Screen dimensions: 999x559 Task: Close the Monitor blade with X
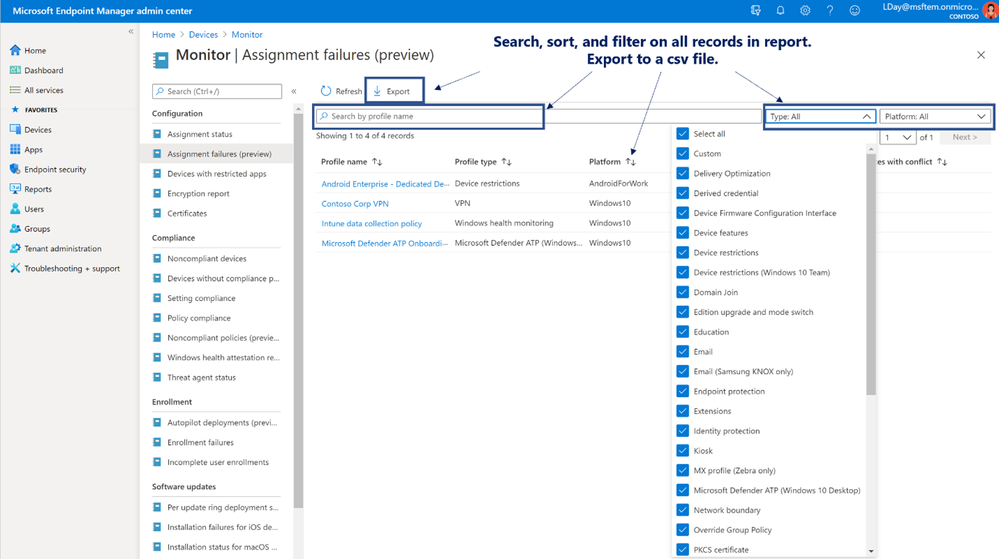pos(981,55)
